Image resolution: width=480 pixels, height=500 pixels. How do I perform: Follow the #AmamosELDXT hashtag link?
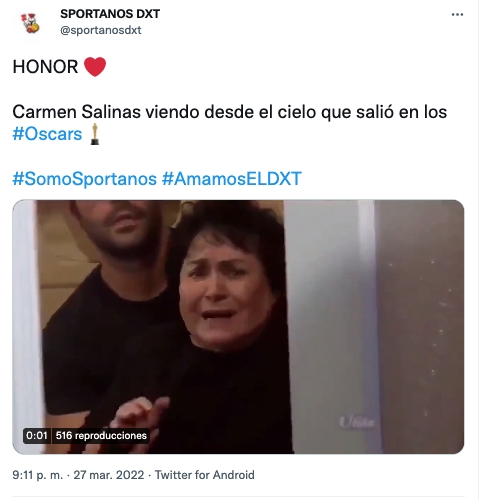(232, 179)
